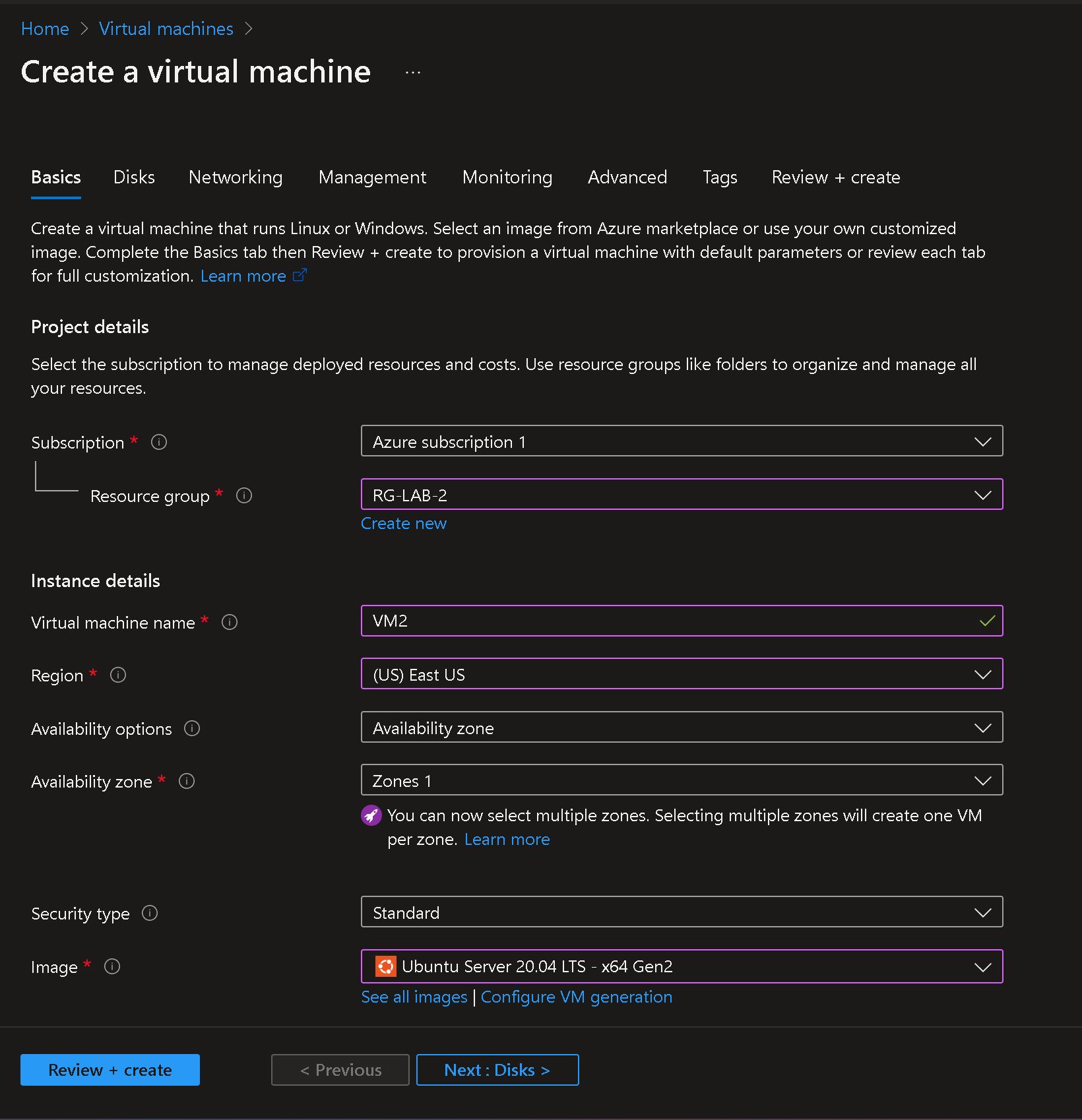Viewport: 1082px width, 1120px height.
Task: Switch to the Management tab
Action: click(373, 177)
